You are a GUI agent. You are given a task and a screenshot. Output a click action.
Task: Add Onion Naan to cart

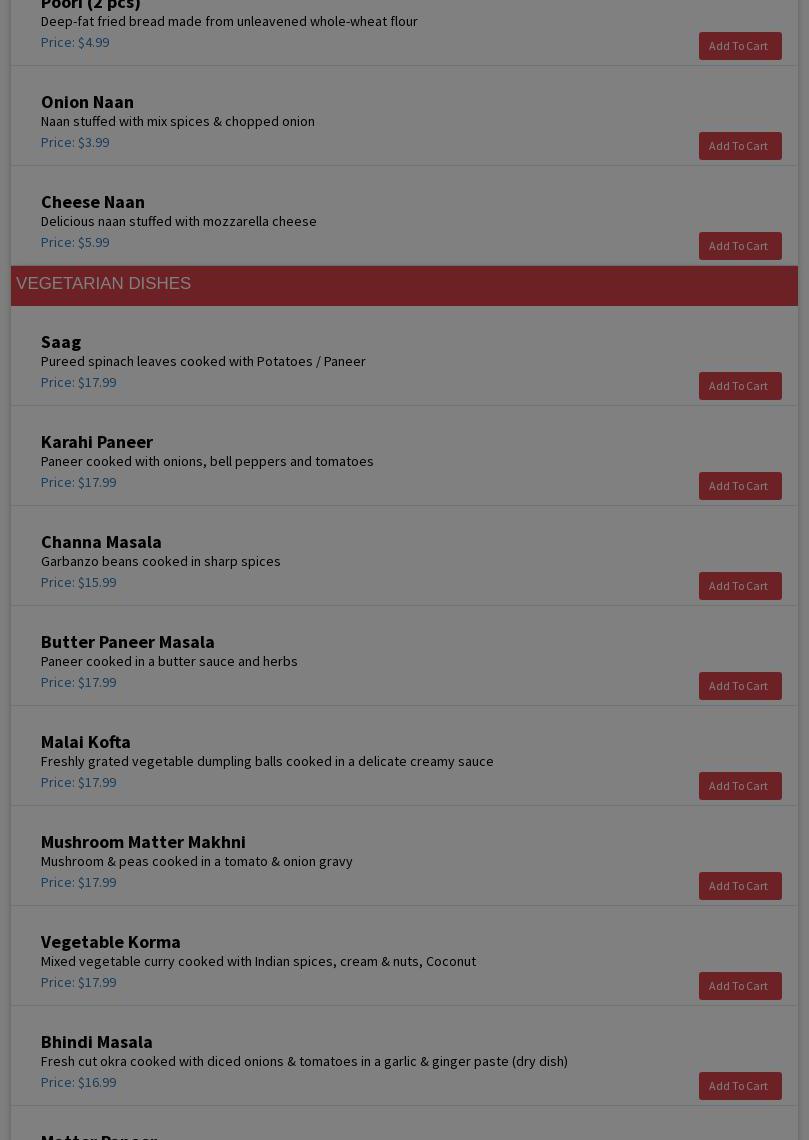tap(739, 146)
